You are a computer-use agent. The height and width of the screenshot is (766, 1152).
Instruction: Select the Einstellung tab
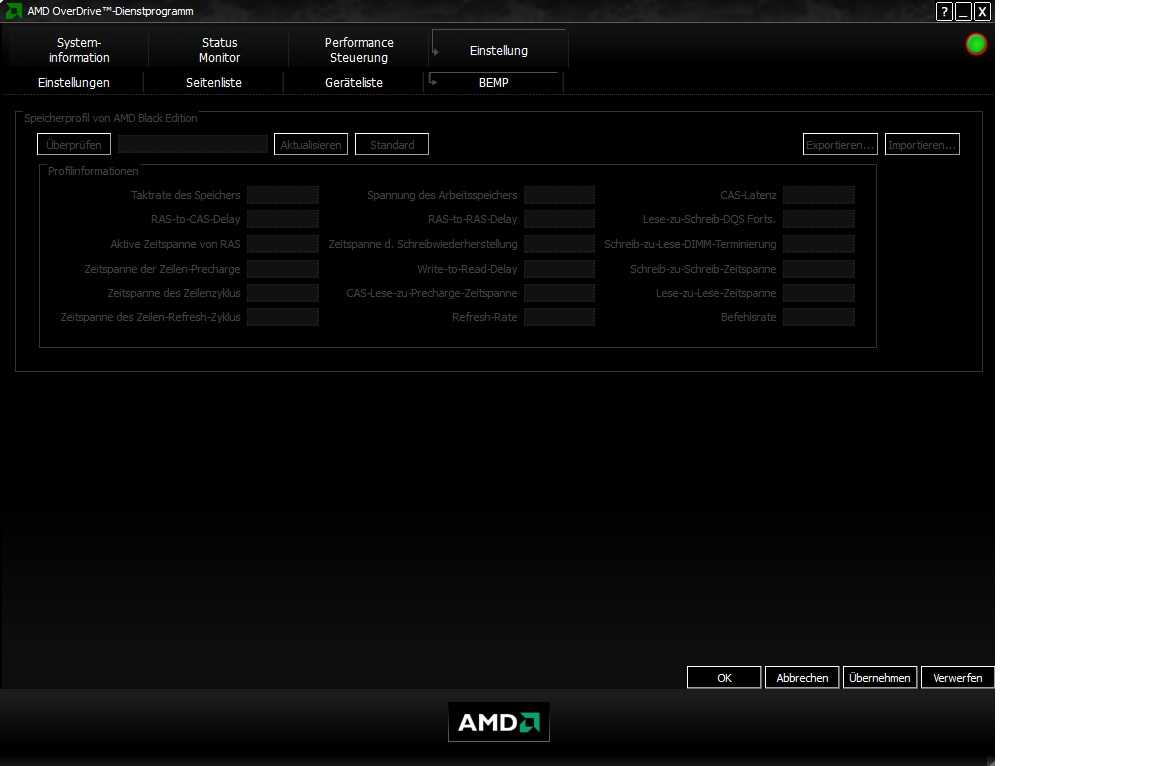pyautogui.click(x=499, y=50)
